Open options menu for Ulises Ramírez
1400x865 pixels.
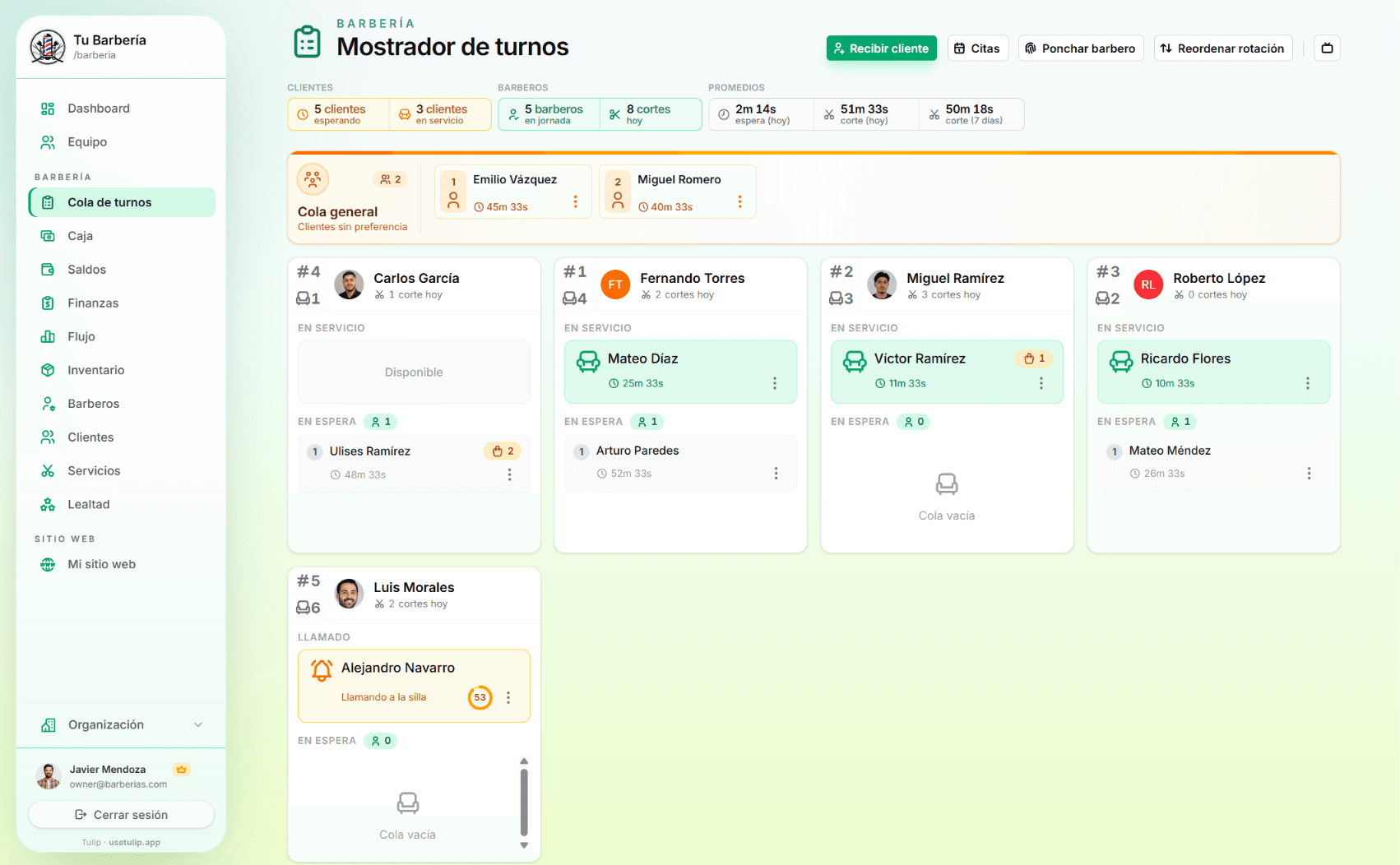[509, 474]
